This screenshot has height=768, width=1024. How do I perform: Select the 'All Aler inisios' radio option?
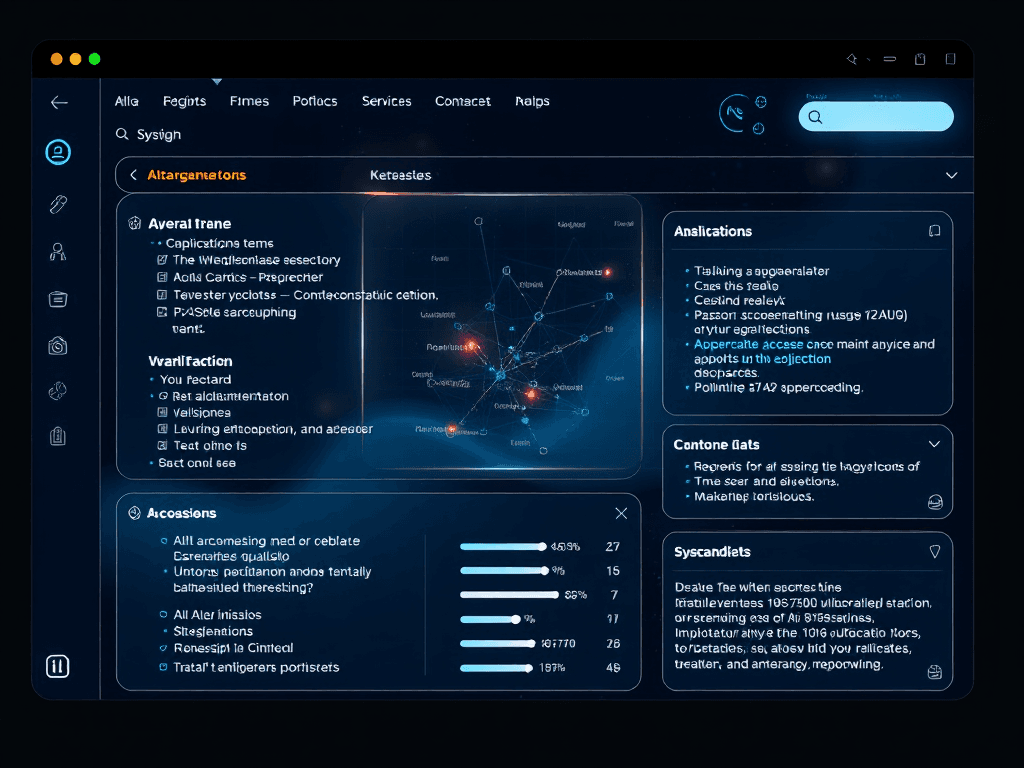click(164, 615)
